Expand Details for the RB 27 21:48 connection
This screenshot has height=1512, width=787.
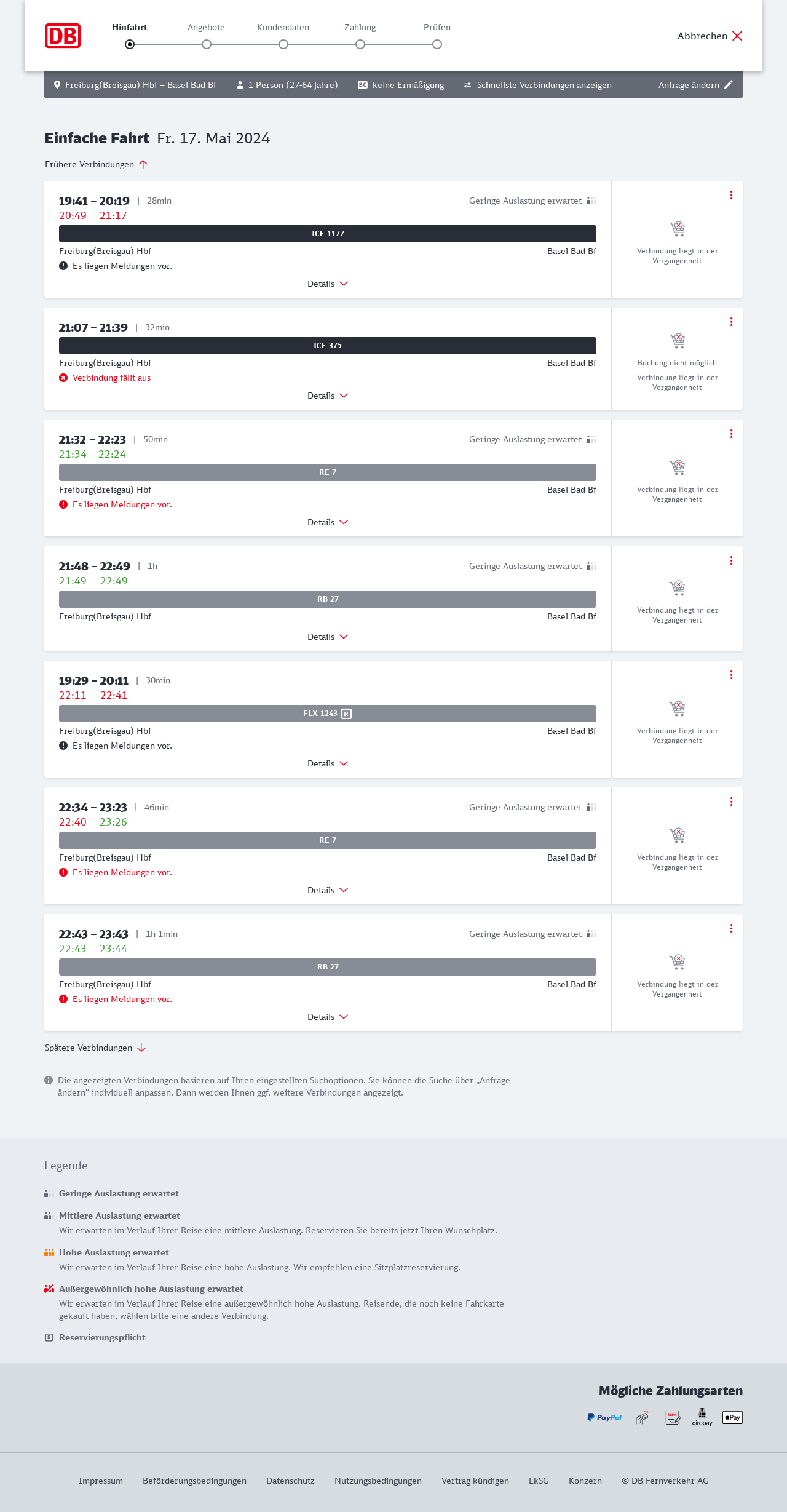[x=328, y=637]
